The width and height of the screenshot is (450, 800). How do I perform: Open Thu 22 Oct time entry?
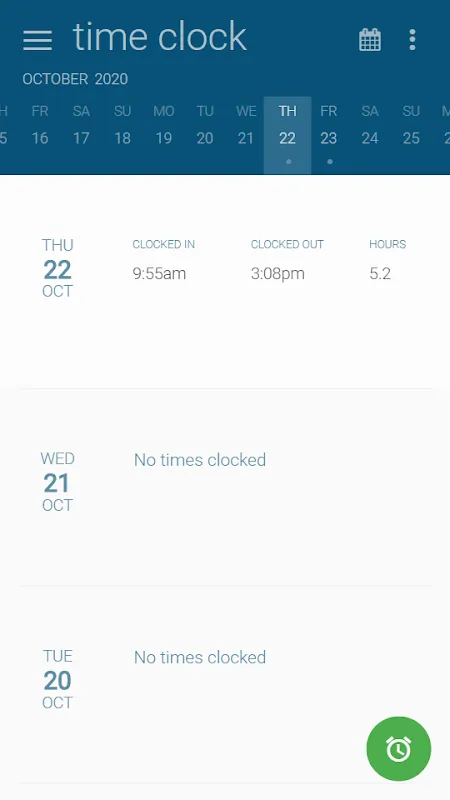pyautogui.click(x=225, y=282)
